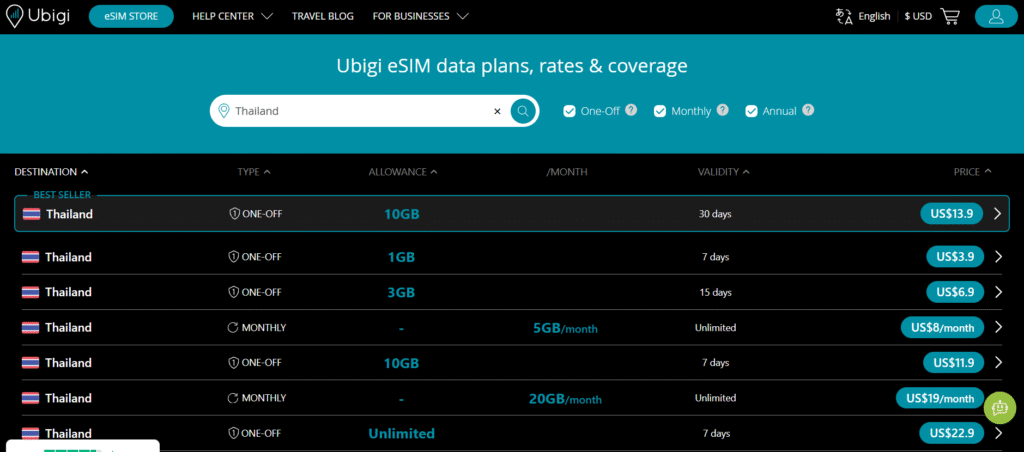
Task: Sort by Allowance column
Action: pyautogui.click(x=403, y=172)
